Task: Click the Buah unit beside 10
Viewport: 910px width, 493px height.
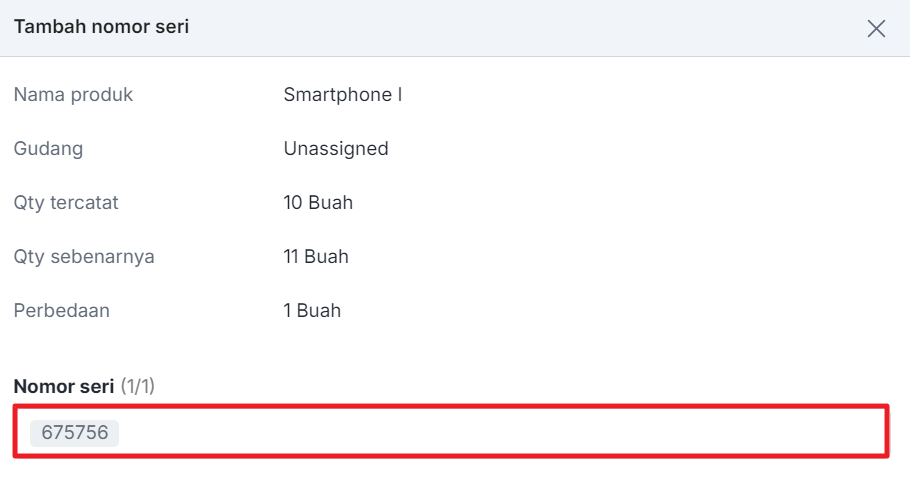Action: tap(331, 203)
